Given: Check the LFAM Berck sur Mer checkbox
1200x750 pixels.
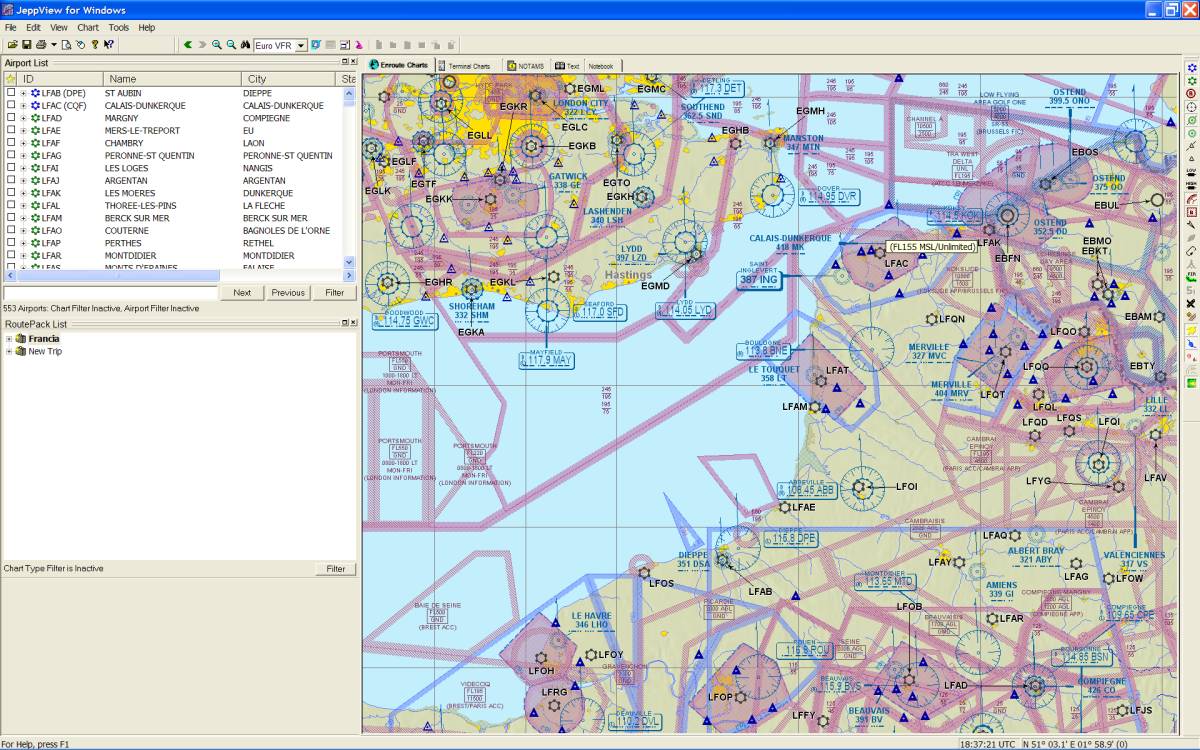Looking at the screenshot, I should (x=11, y=218).
